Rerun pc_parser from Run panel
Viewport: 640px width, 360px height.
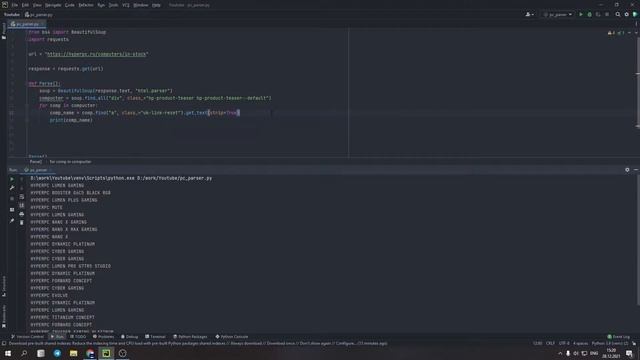(12, 179)
